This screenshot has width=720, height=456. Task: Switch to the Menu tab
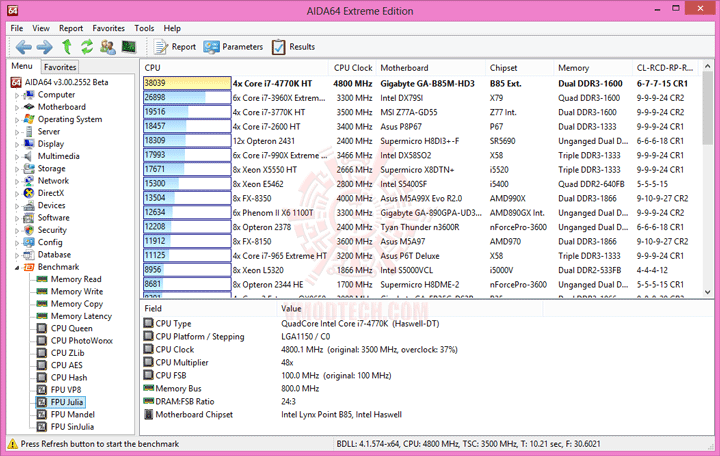(22, 66)
